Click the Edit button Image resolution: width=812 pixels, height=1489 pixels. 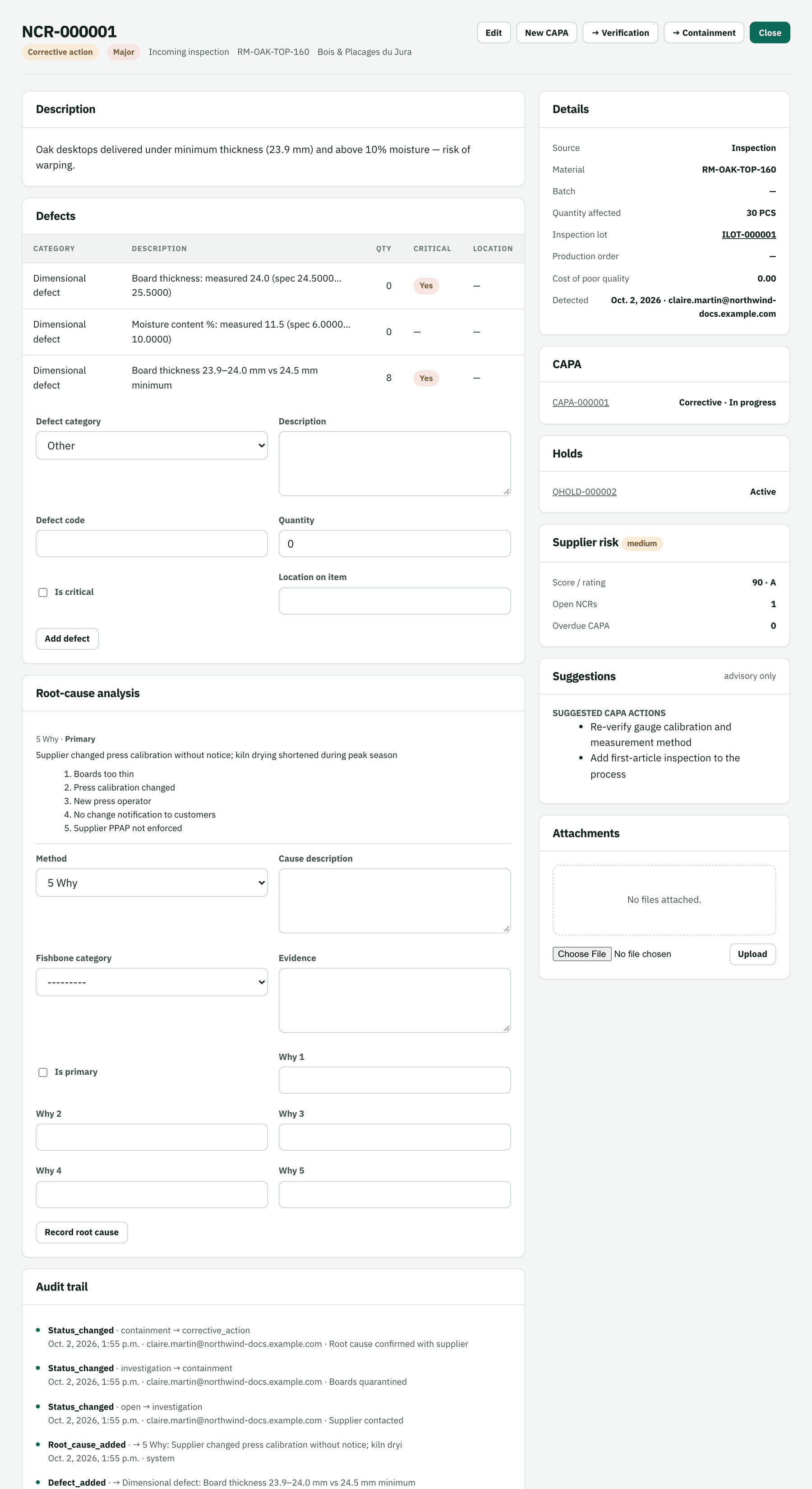click(493, 33)
